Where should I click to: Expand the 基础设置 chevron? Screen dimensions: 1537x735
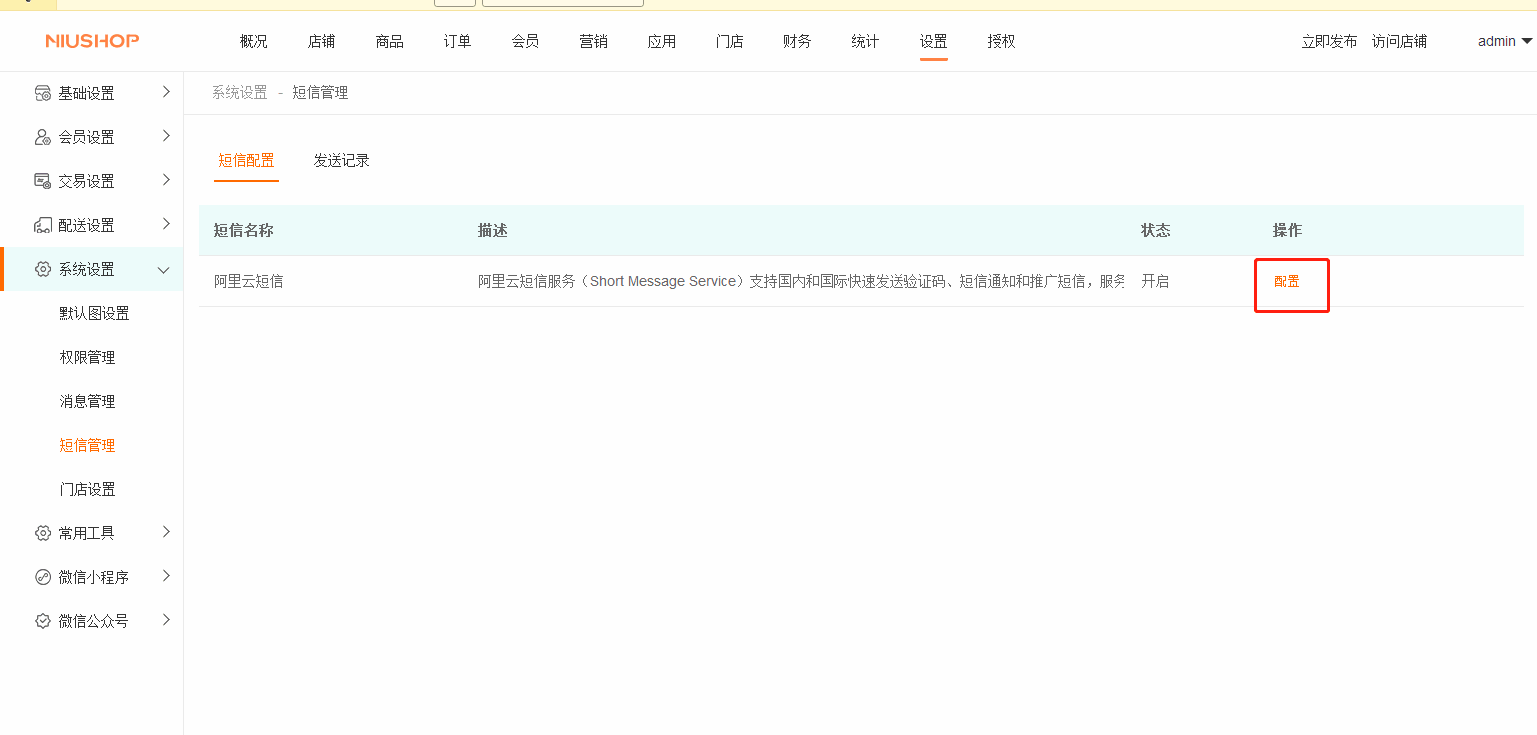coord(166,92)
